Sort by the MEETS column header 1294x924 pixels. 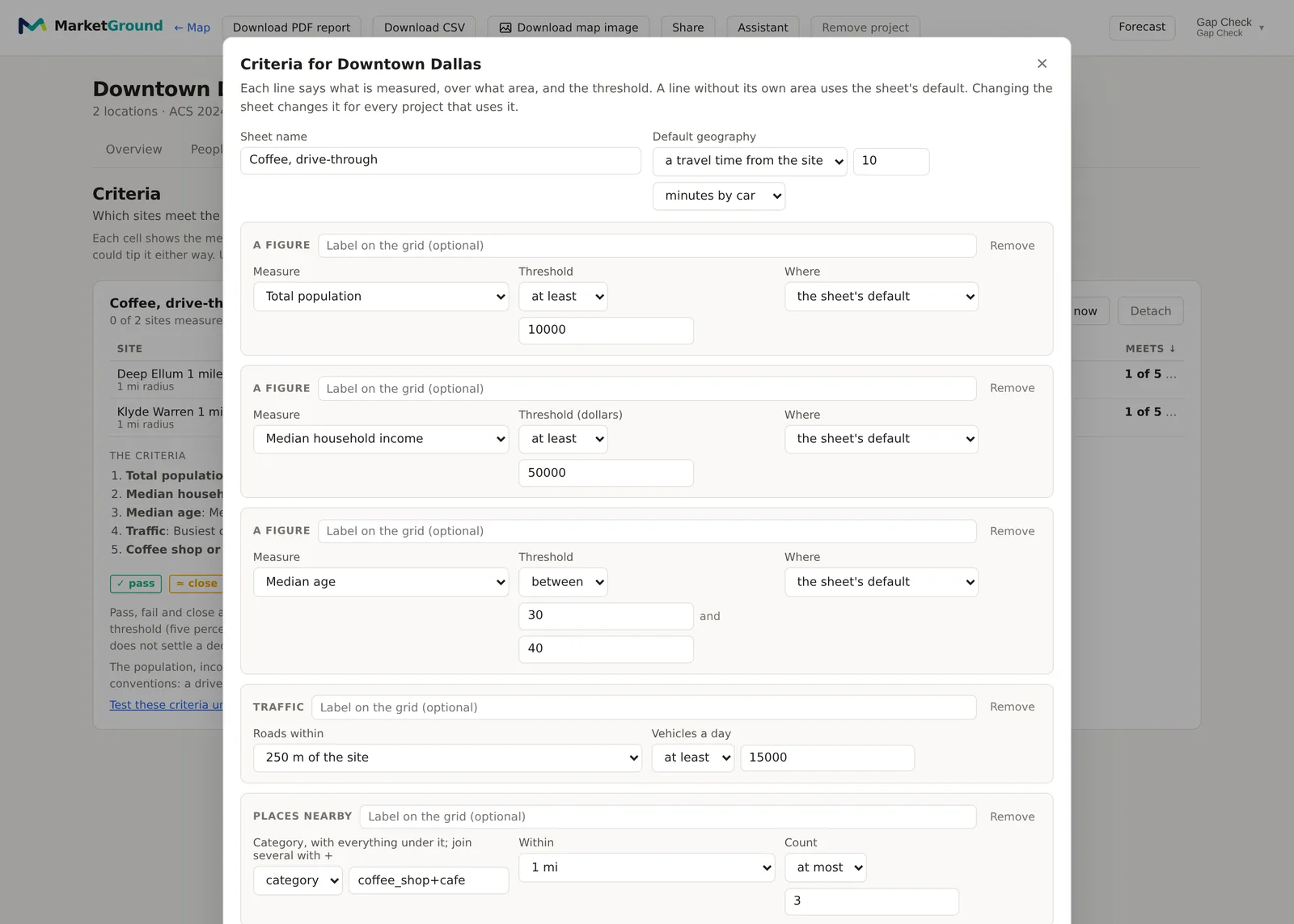click(x=1150, y=348)
